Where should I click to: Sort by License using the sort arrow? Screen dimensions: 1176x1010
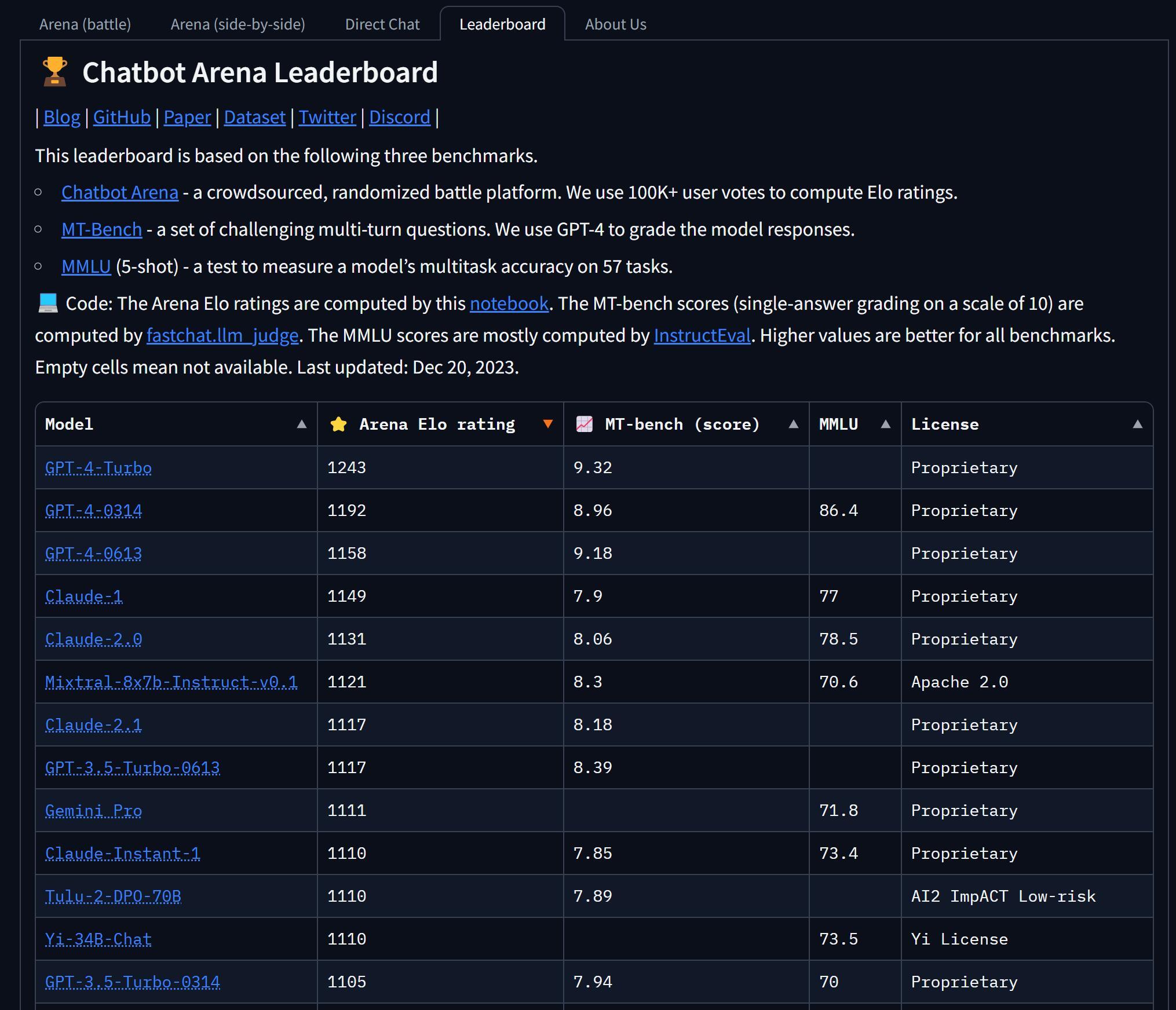1137,425
